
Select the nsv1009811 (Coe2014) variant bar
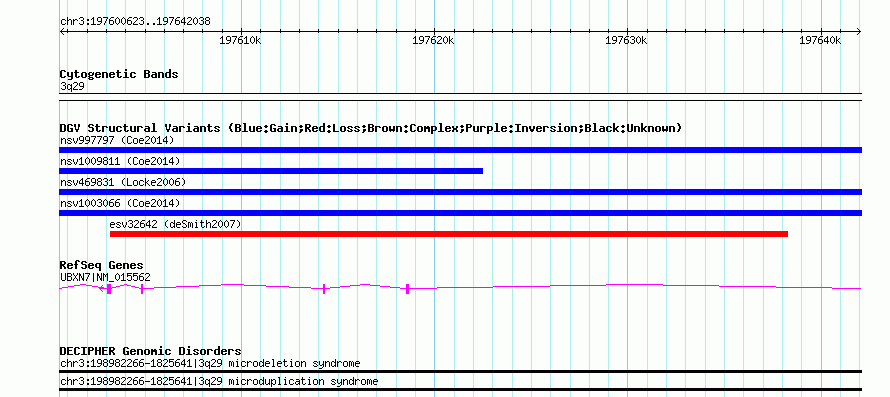click(x=271, y=171)
